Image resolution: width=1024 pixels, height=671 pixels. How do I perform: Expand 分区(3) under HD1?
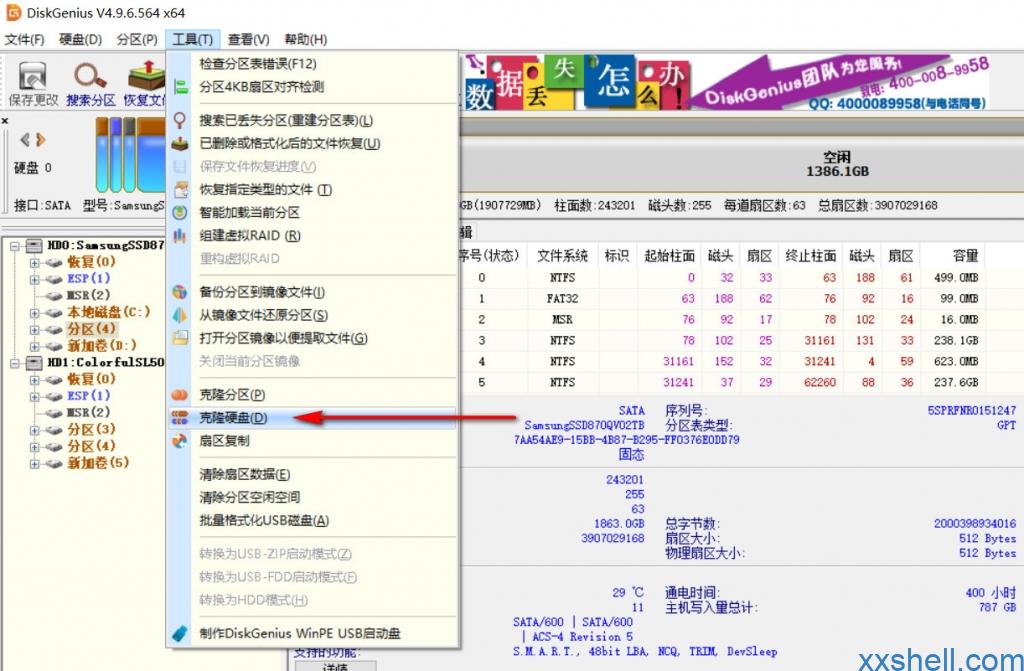click(35, 430)
